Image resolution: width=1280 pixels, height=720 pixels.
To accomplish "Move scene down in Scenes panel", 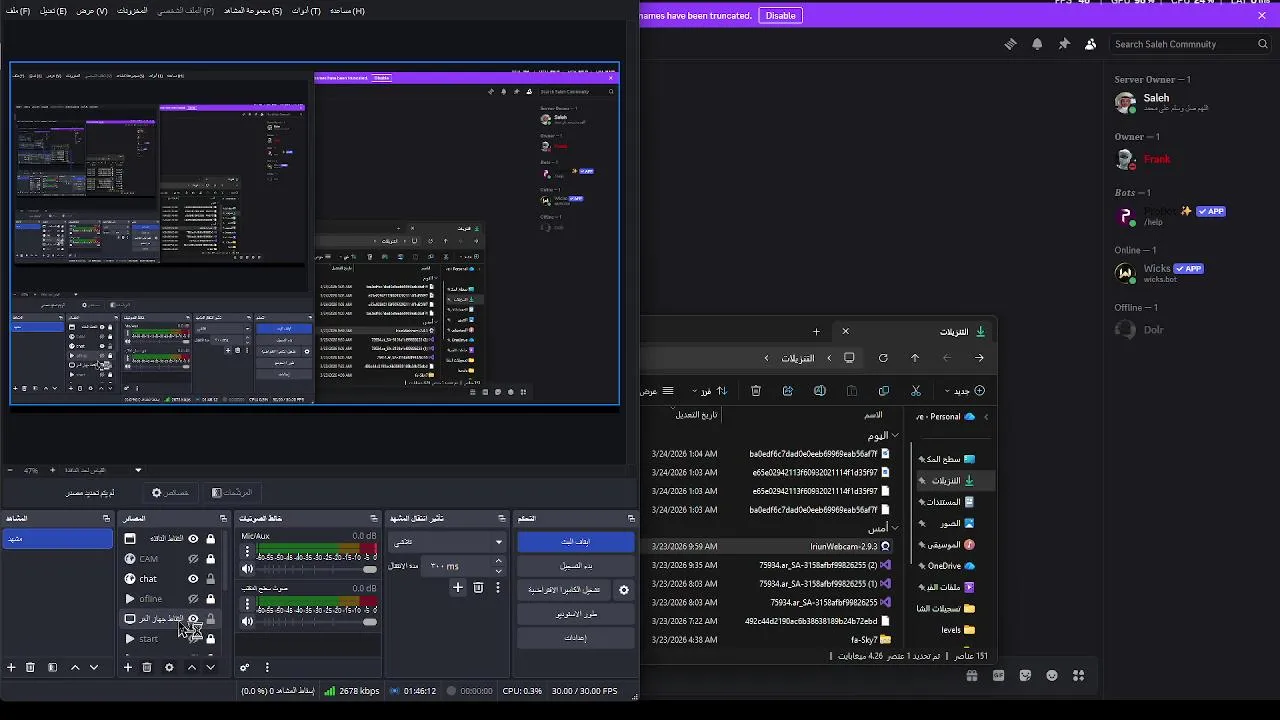I will (94, 667).
